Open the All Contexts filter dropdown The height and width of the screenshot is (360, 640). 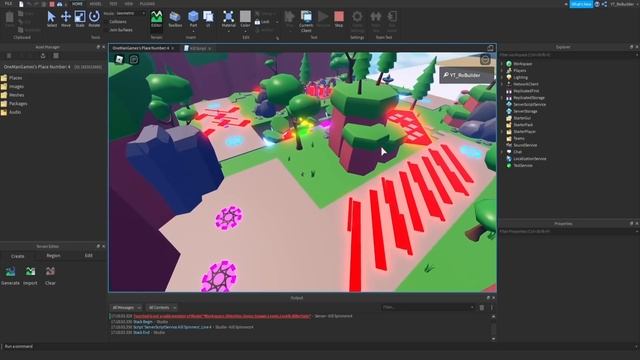click(x=162, y=307)
